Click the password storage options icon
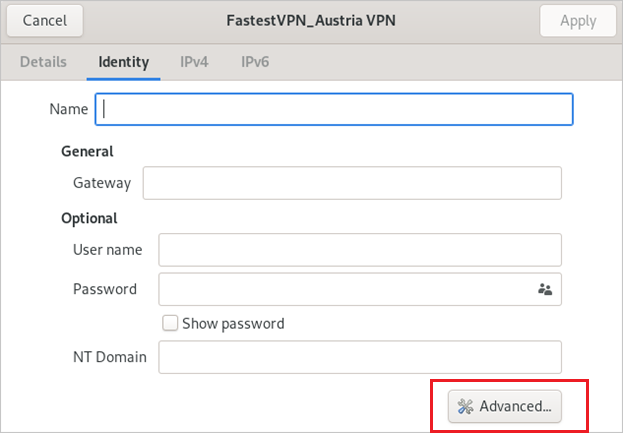The height and width of the screenshot is (433, 623). [x=545, y=289]
